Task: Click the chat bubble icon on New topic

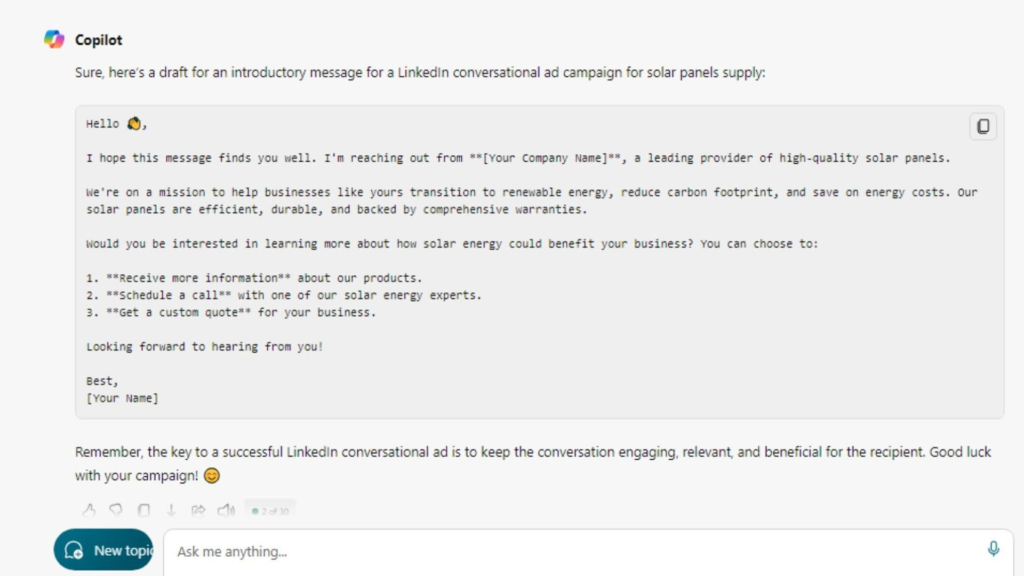Action: [x=73, y=549]
